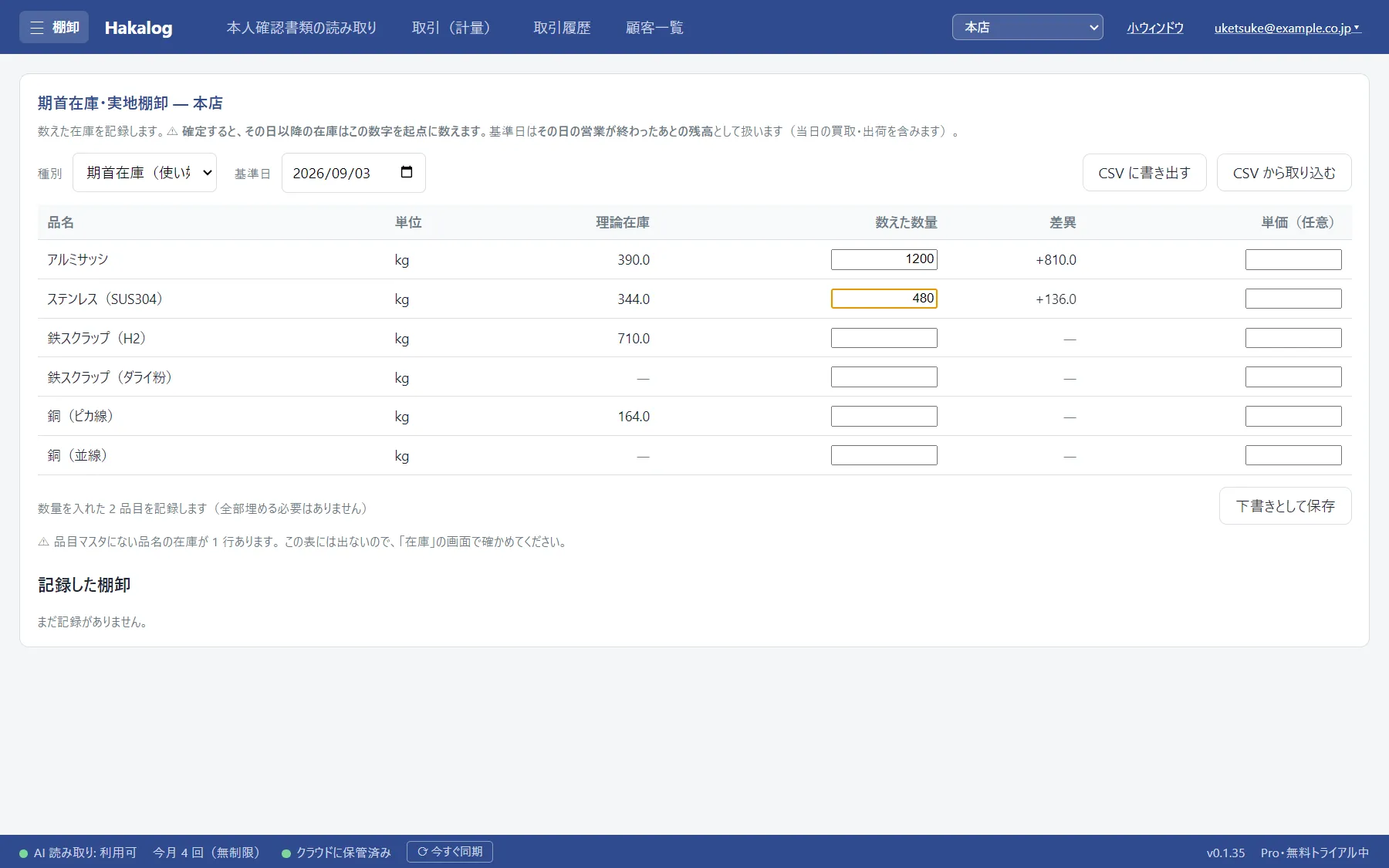Open the 小ウィンドウ link
This screenshot has height=868, width=1389.
(1155, 28)
